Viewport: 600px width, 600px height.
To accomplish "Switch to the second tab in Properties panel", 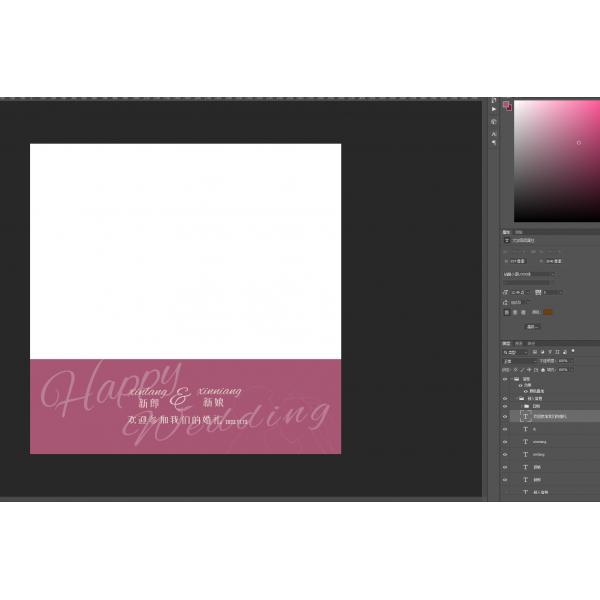I will pyautogui.click(x=518, y=231).
